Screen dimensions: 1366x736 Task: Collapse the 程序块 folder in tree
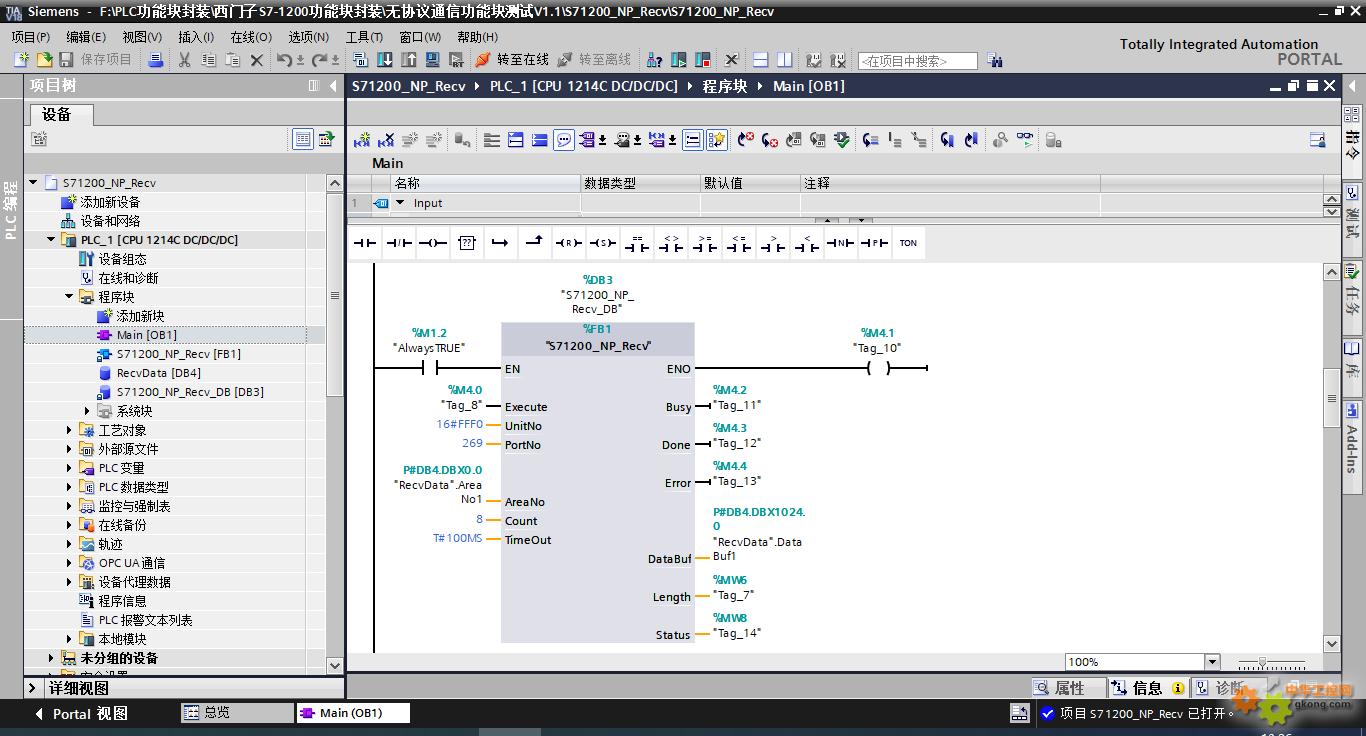pyautogui.click(x=70, y=297)
